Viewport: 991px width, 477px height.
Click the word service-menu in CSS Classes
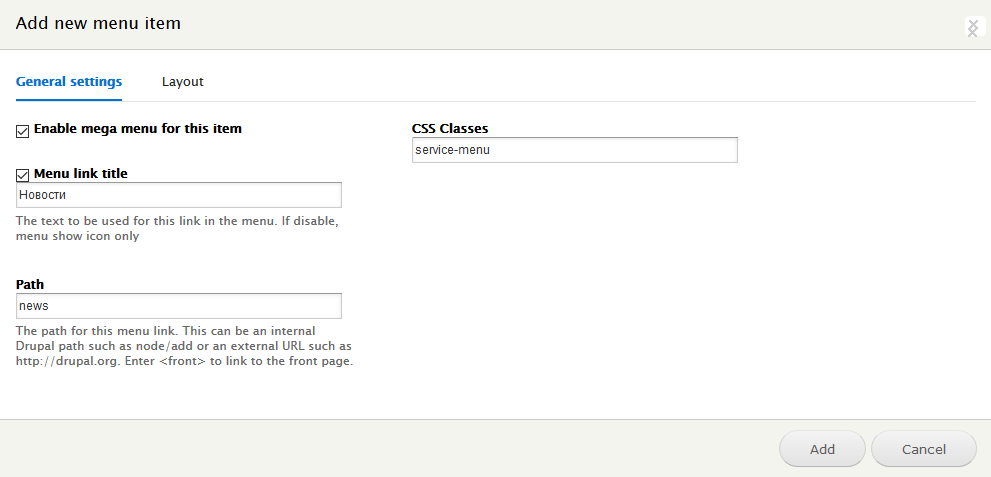coord(453,150)
